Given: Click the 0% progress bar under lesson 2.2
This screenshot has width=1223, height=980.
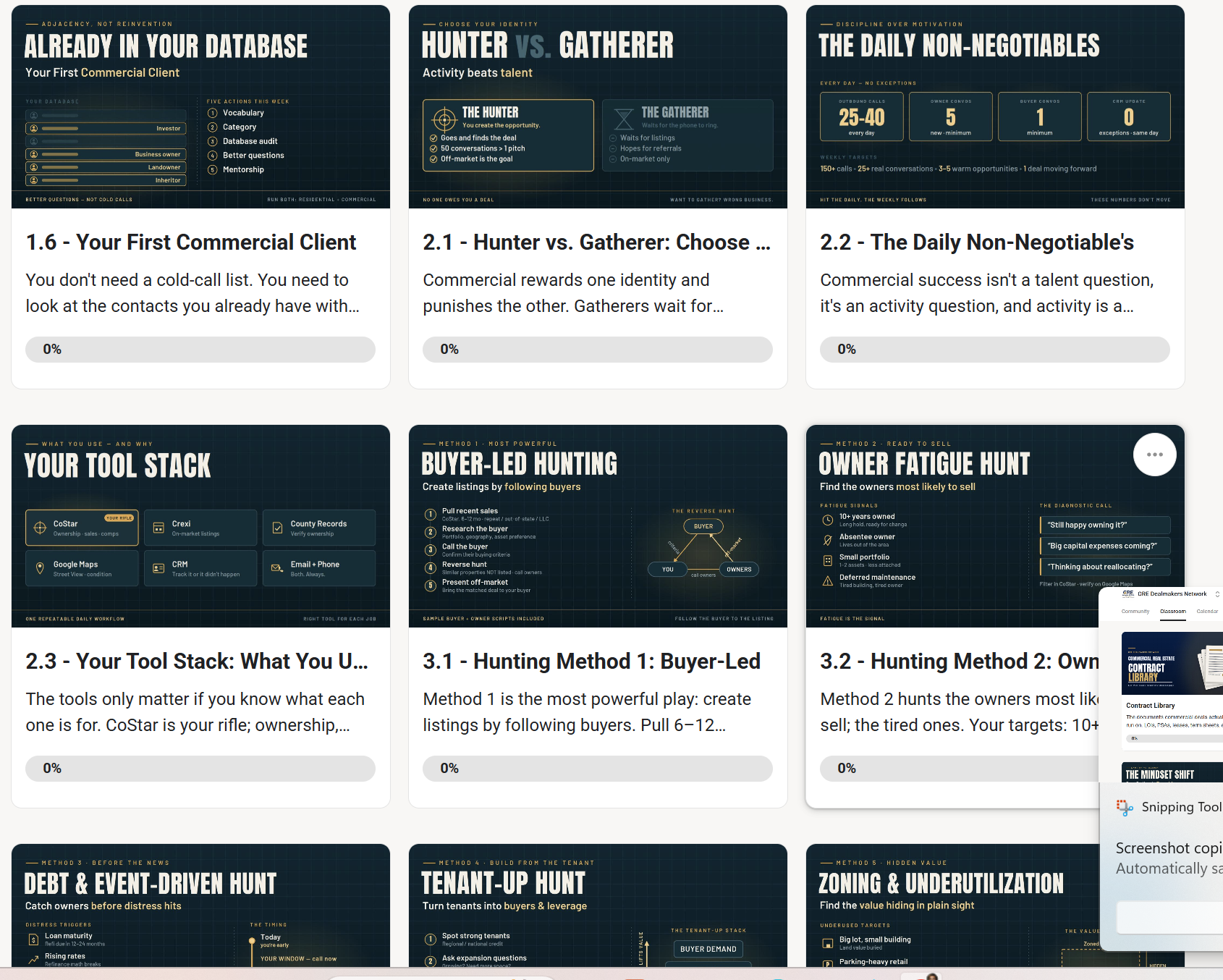Looking at the screenshot, I should (995, 350).
